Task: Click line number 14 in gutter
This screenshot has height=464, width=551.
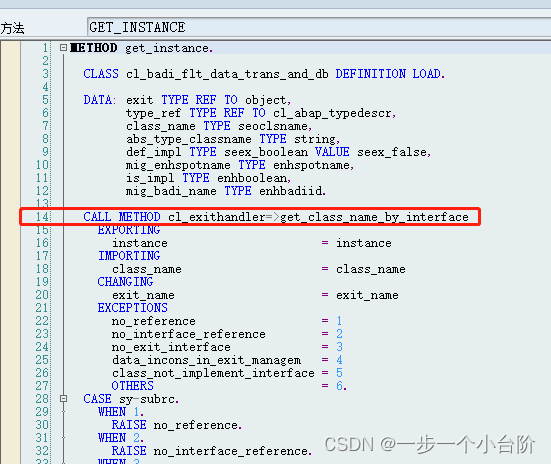Action: coord(42,217)
